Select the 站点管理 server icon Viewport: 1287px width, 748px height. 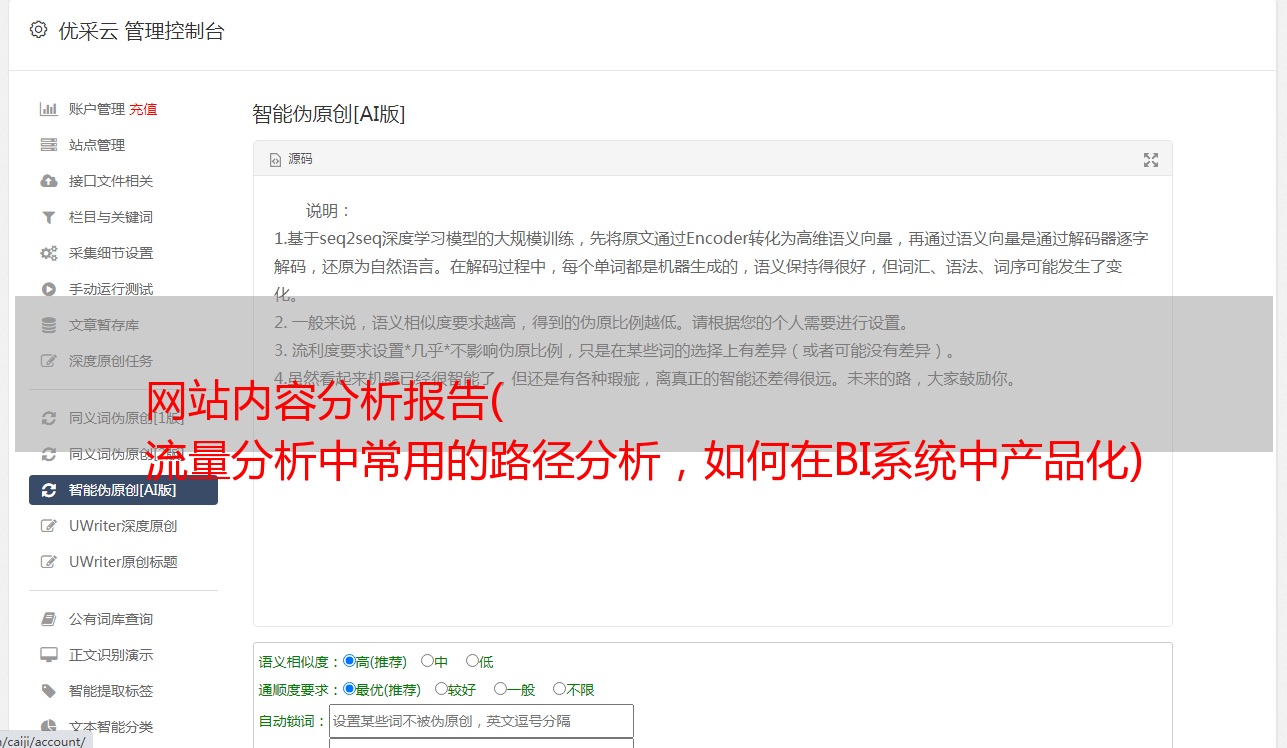(x=48, y=145)
